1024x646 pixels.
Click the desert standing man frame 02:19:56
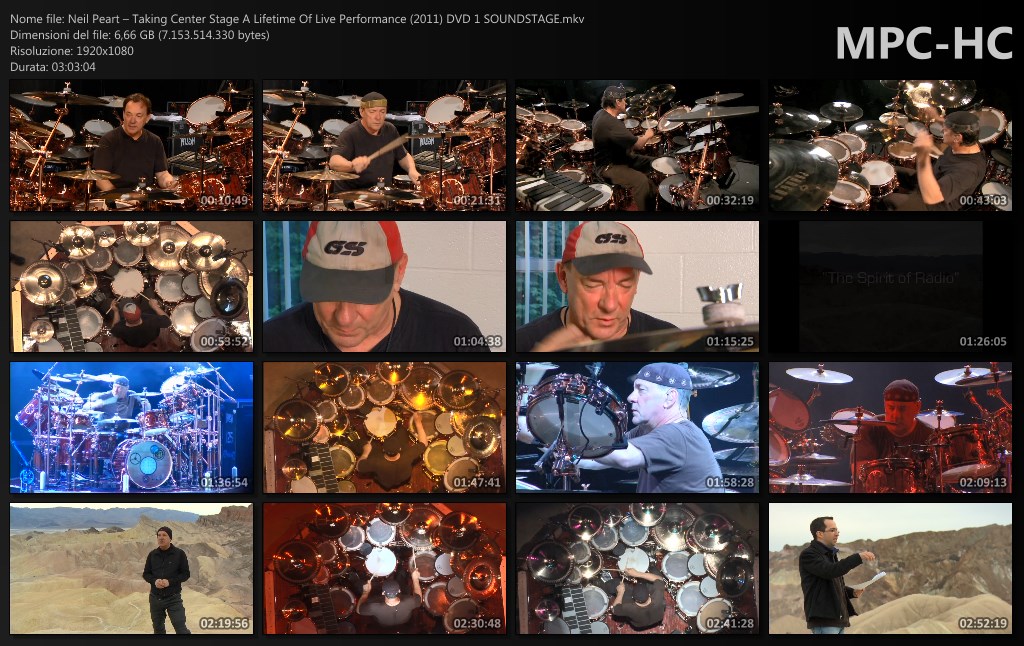coord(131,569)
